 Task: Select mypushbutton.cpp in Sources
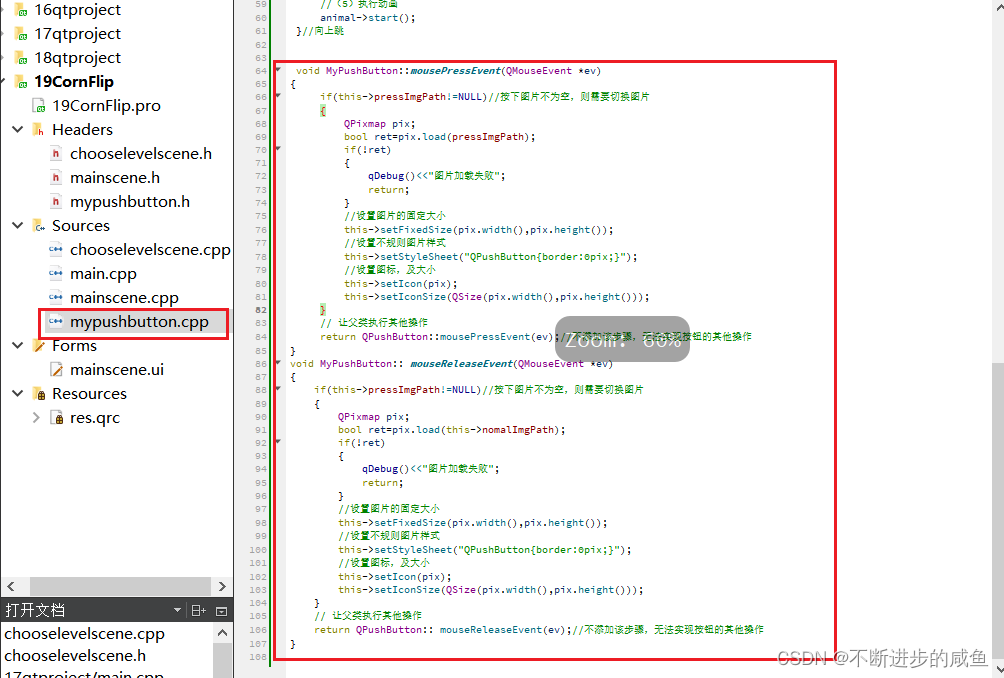(139, 321)
